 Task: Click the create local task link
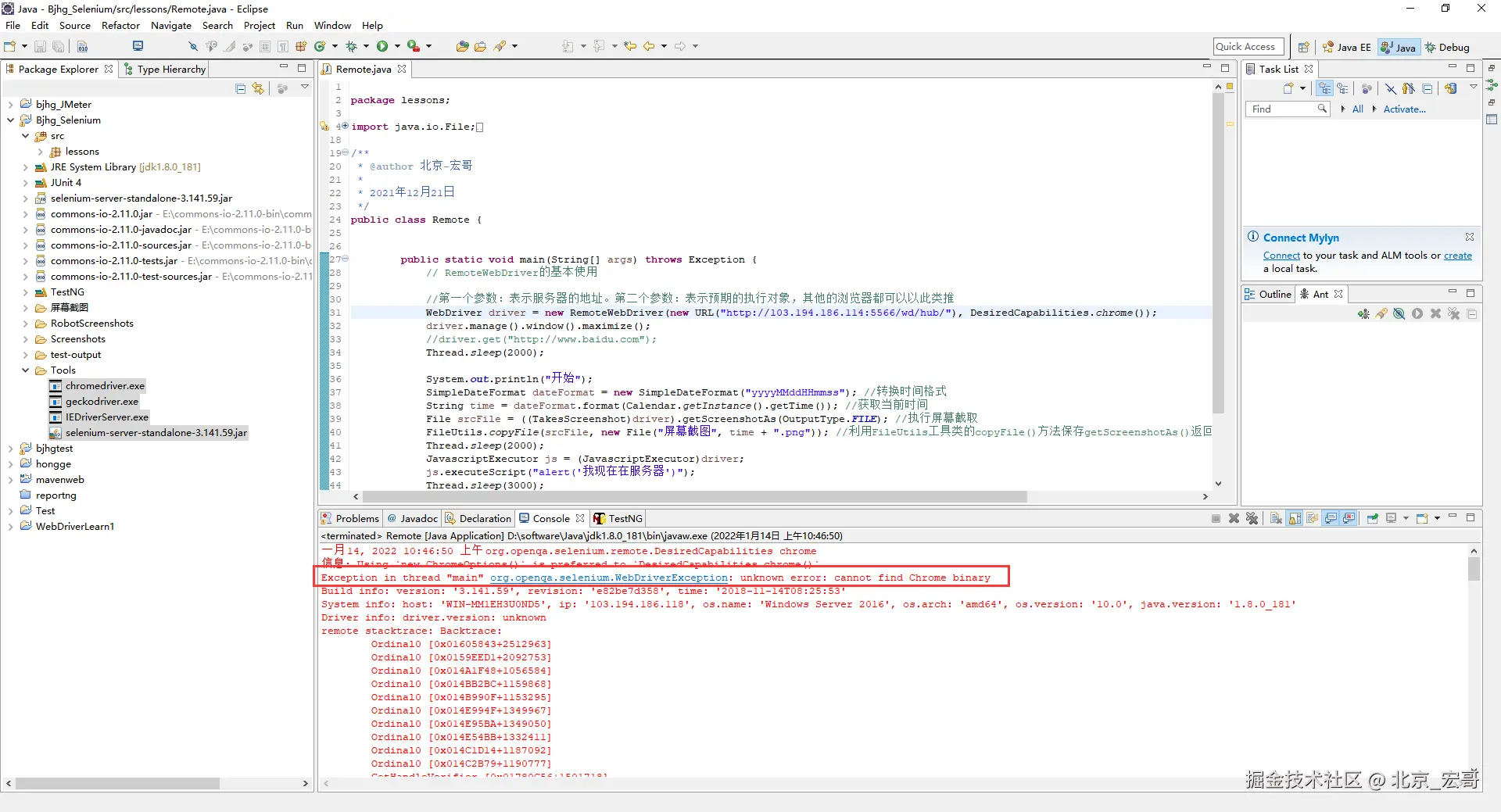(x=1457, y=256)
